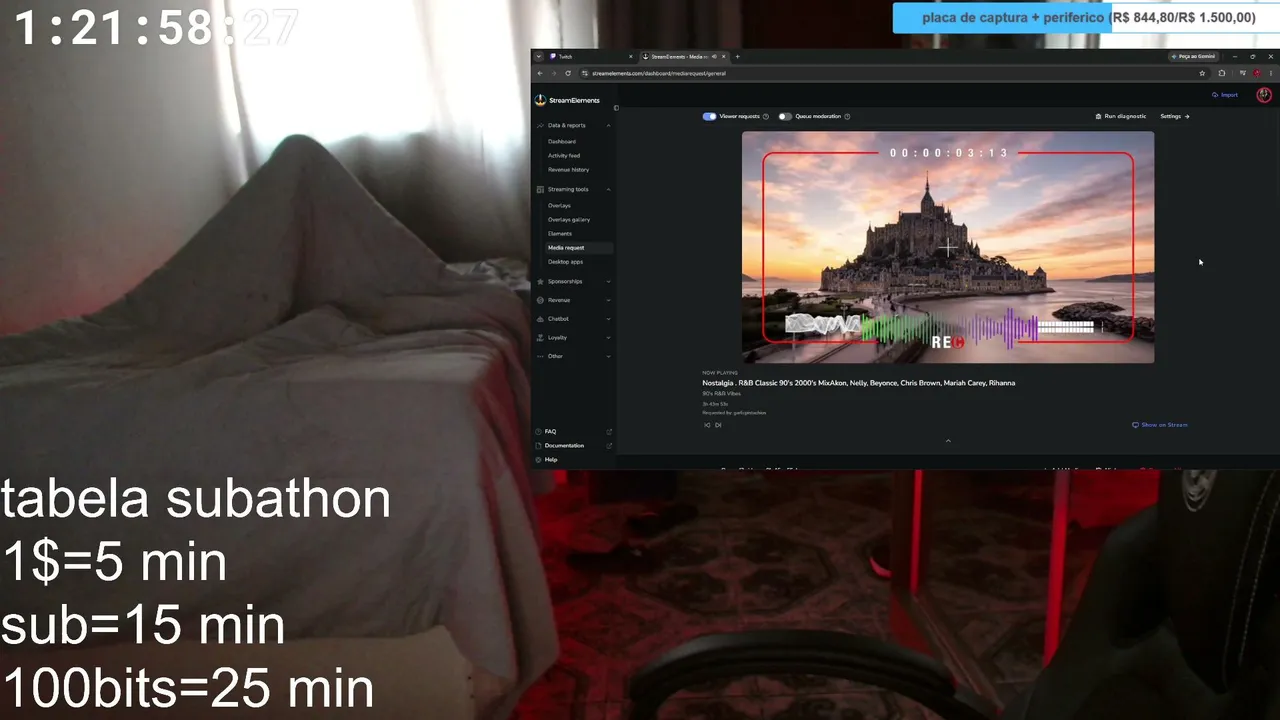Skip to previous track in media request

click(x=707, y=425)
